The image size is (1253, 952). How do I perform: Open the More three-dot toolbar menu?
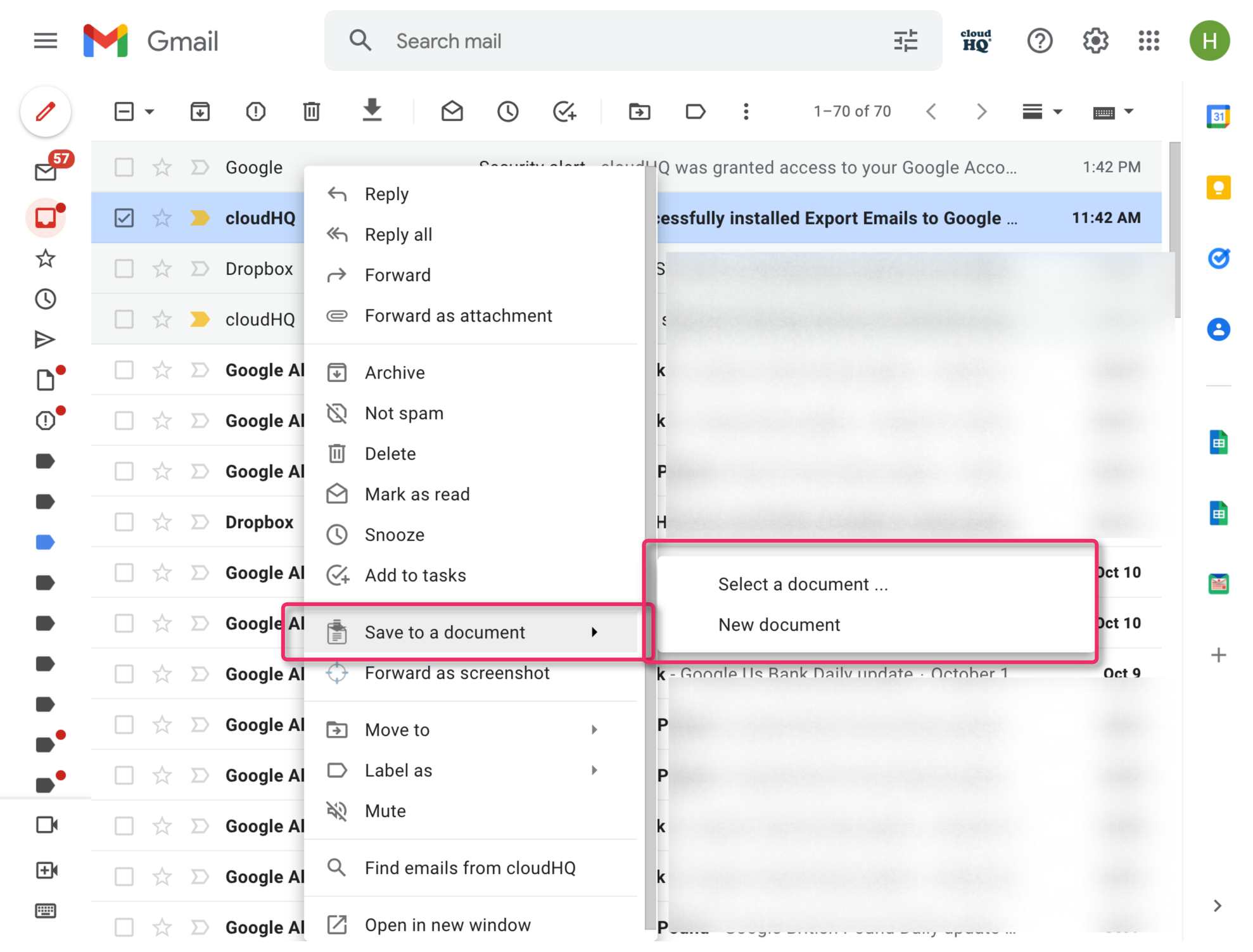point(746,112)
